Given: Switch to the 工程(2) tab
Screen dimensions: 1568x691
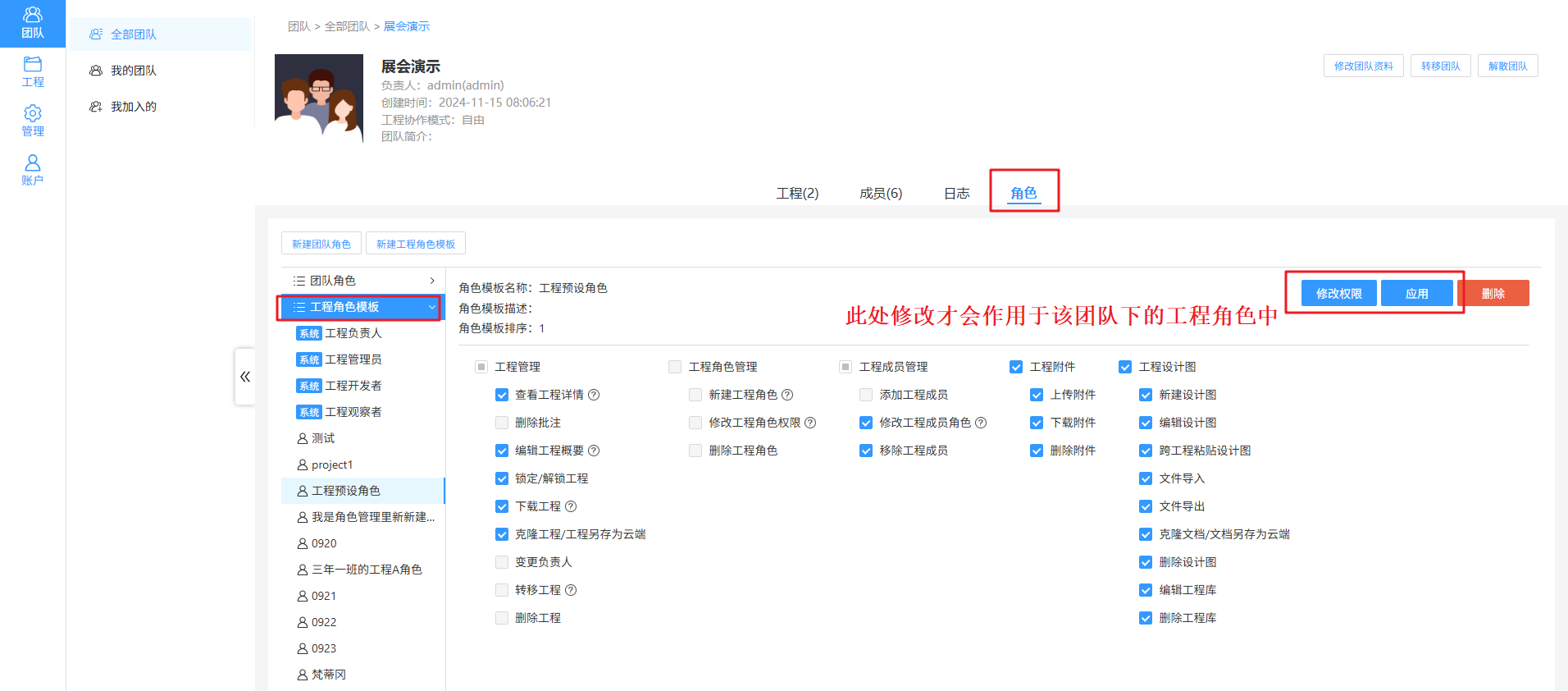Looking at the screenshot, I should [798, 193].
